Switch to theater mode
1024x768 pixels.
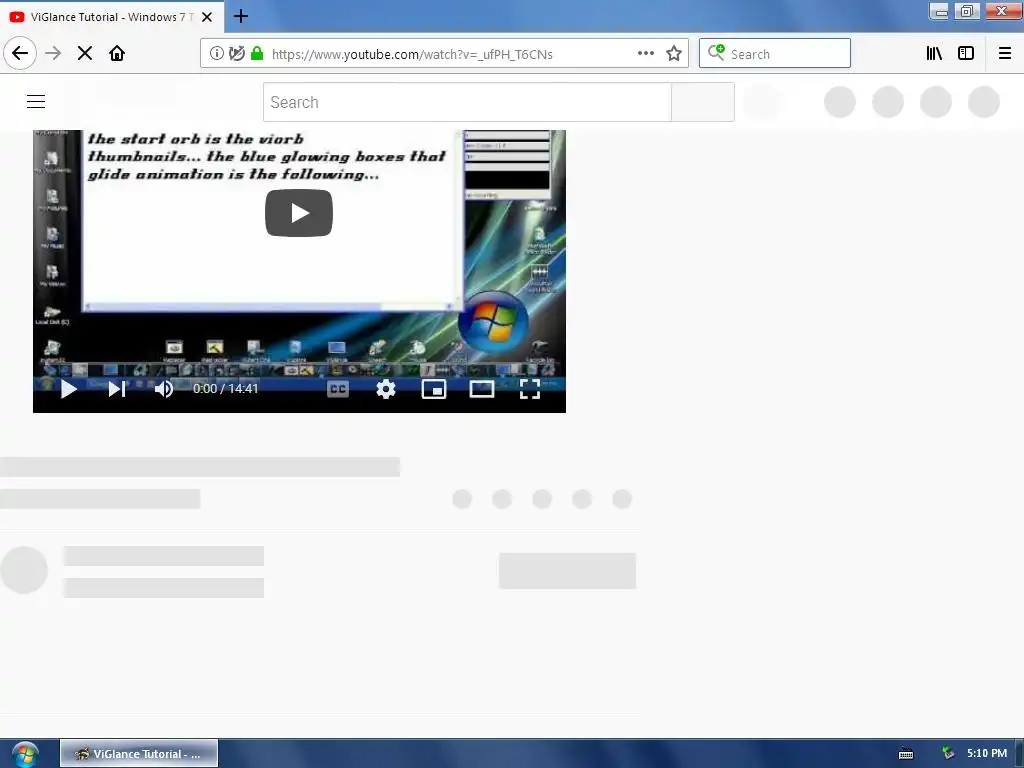[x=482, y=389]
